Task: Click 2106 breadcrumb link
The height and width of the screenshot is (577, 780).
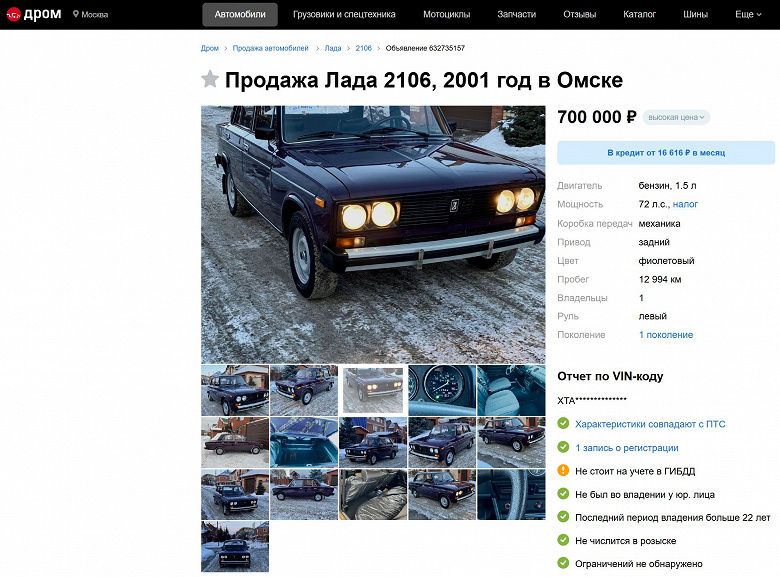Action: point(363,48)
